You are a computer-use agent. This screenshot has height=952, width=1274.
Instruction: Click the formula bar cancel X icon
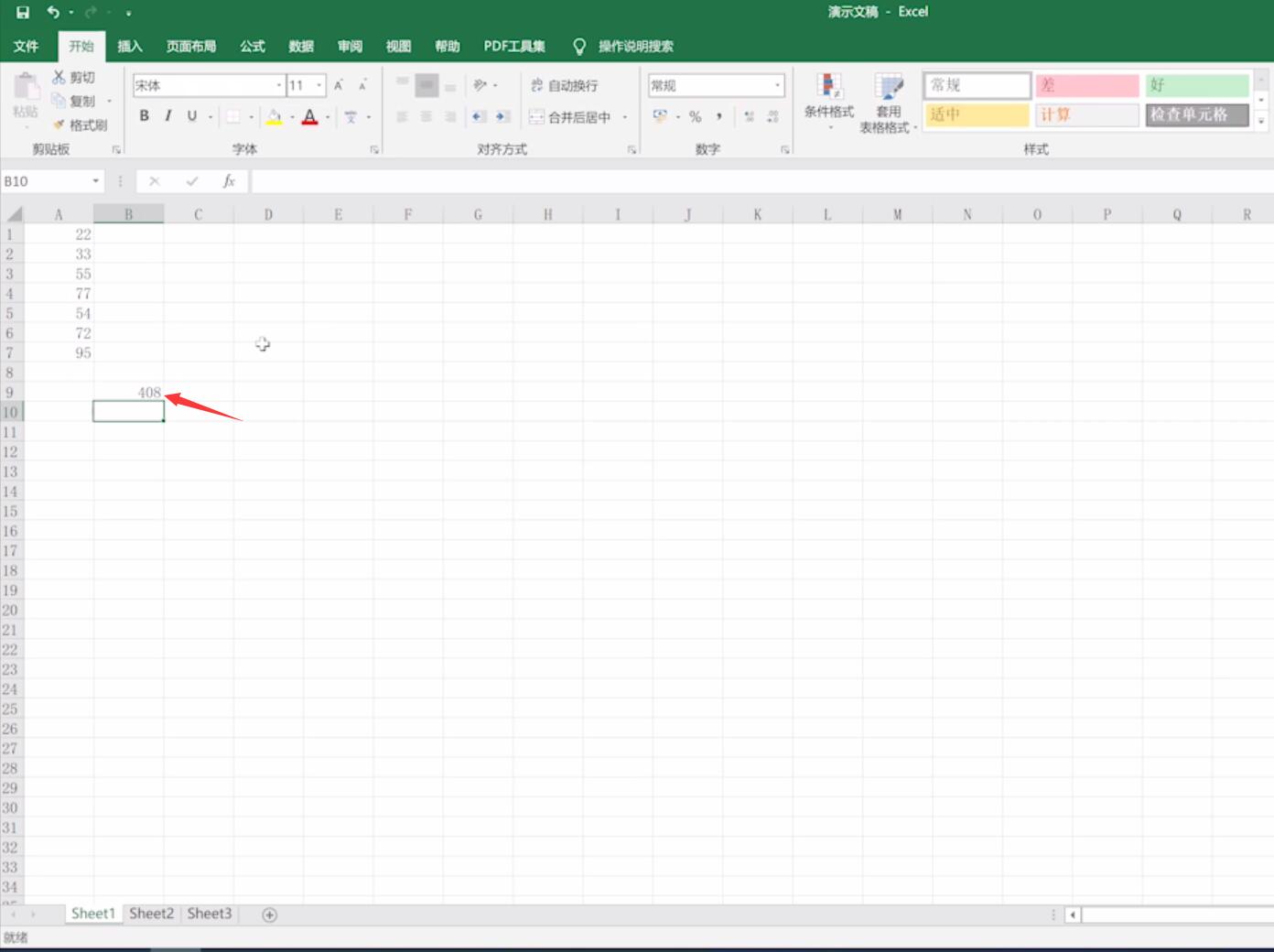pos(155,181)
